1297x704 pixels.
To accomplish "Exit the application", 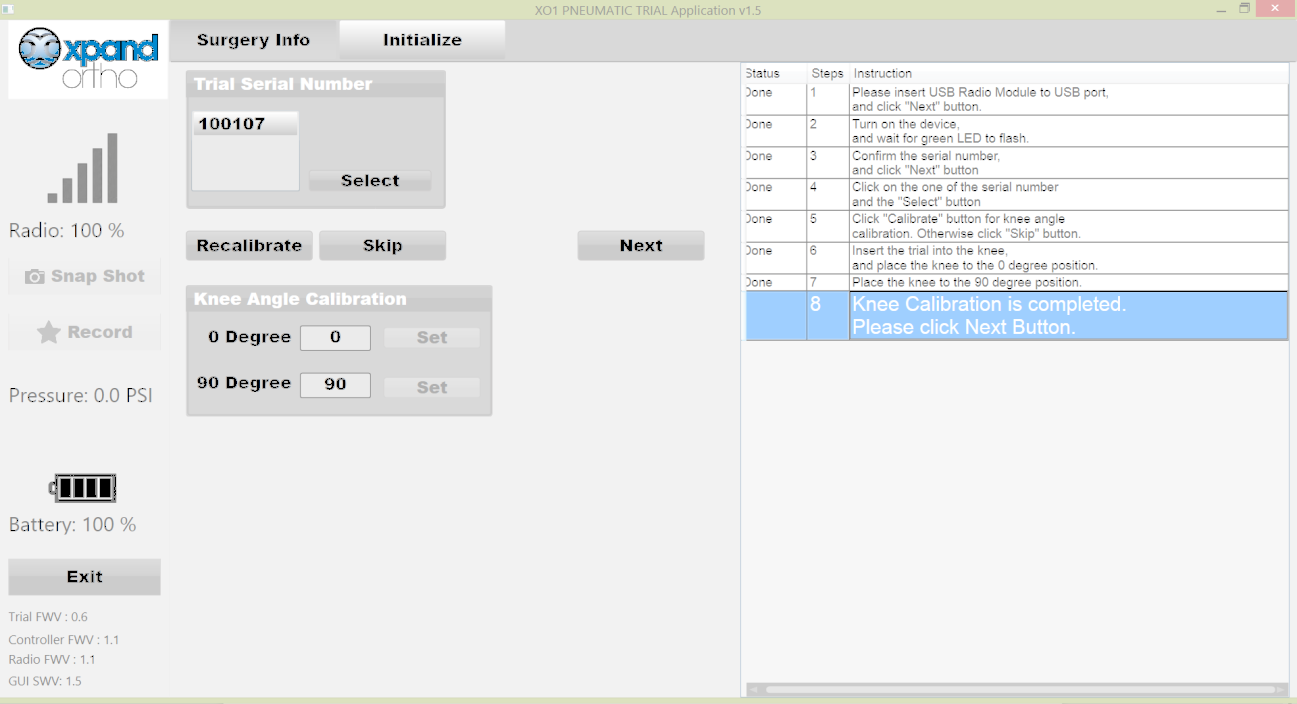I will [85, 577].
